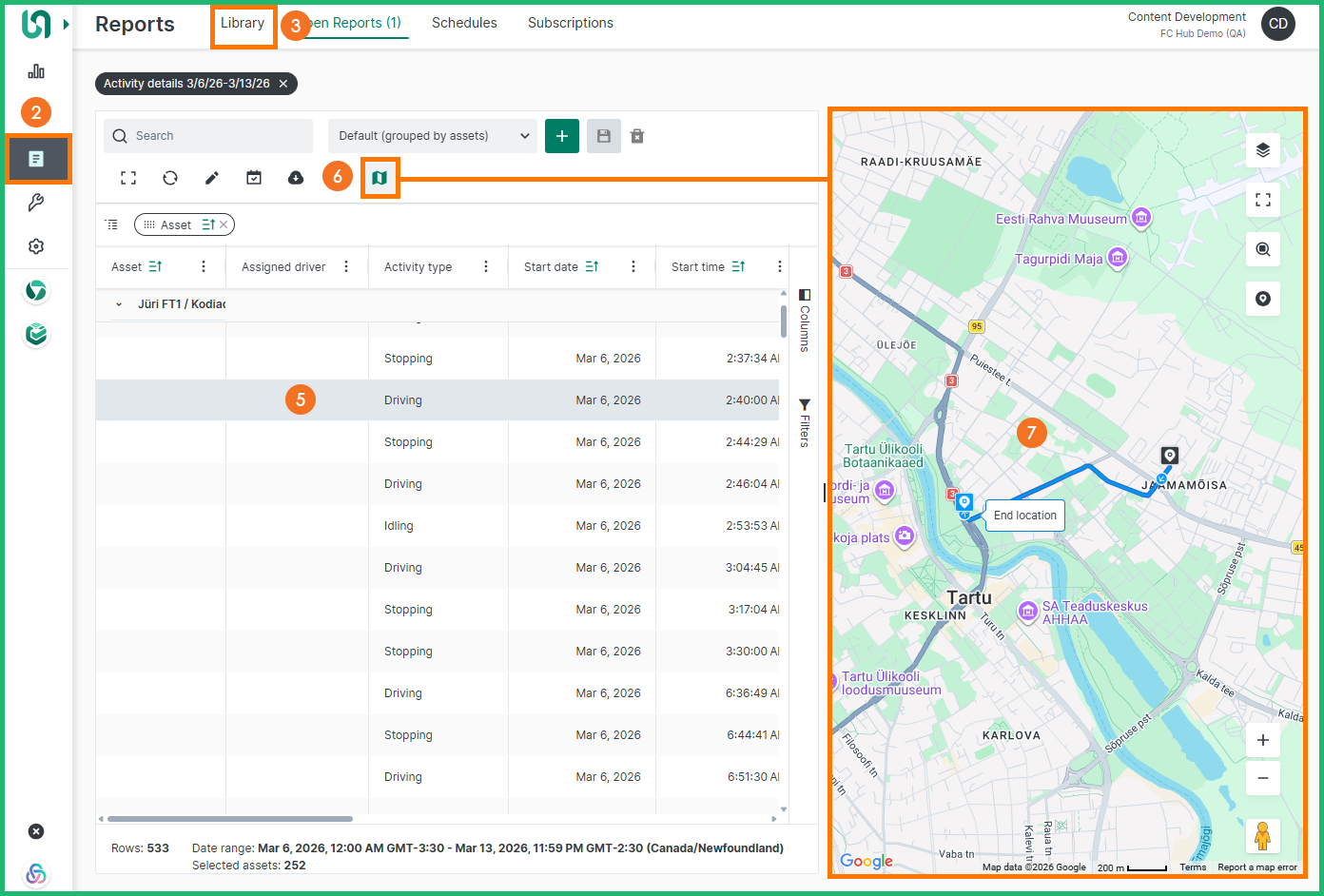This screenshot has height=896, width=1324.
Task: Click the map view toggle icon
Action: point(380,178)
